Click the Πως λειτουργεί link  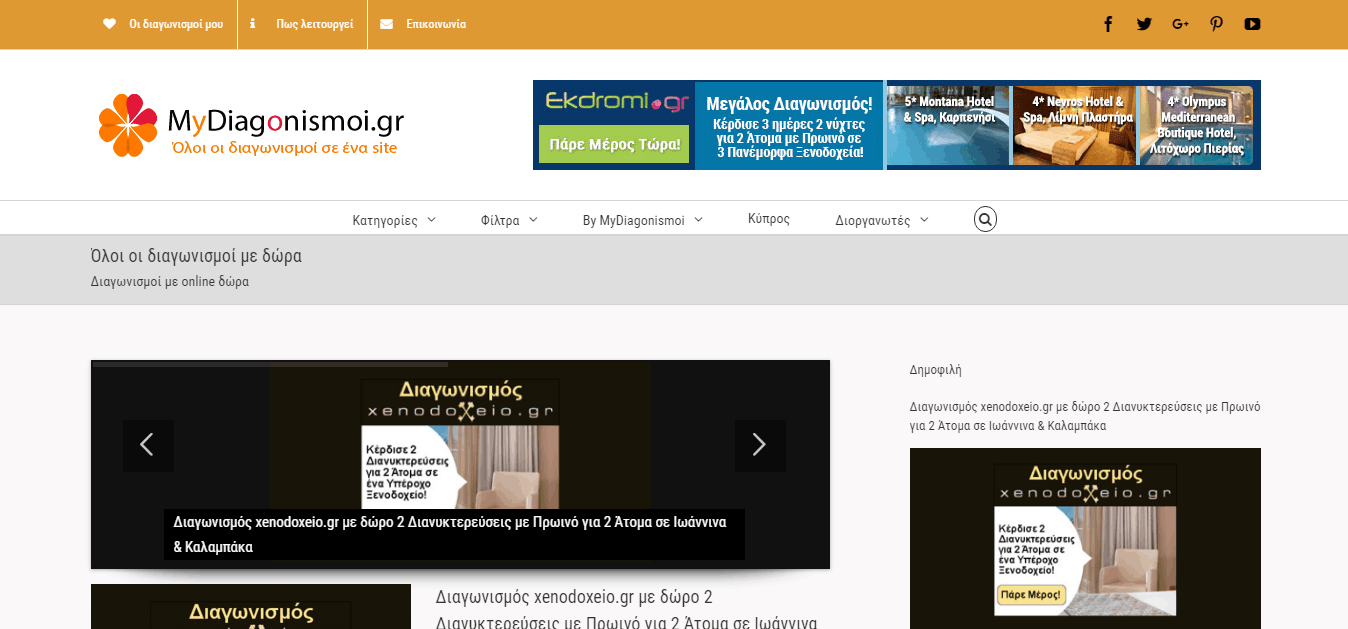pyautogui.click(x=314, y=24)
